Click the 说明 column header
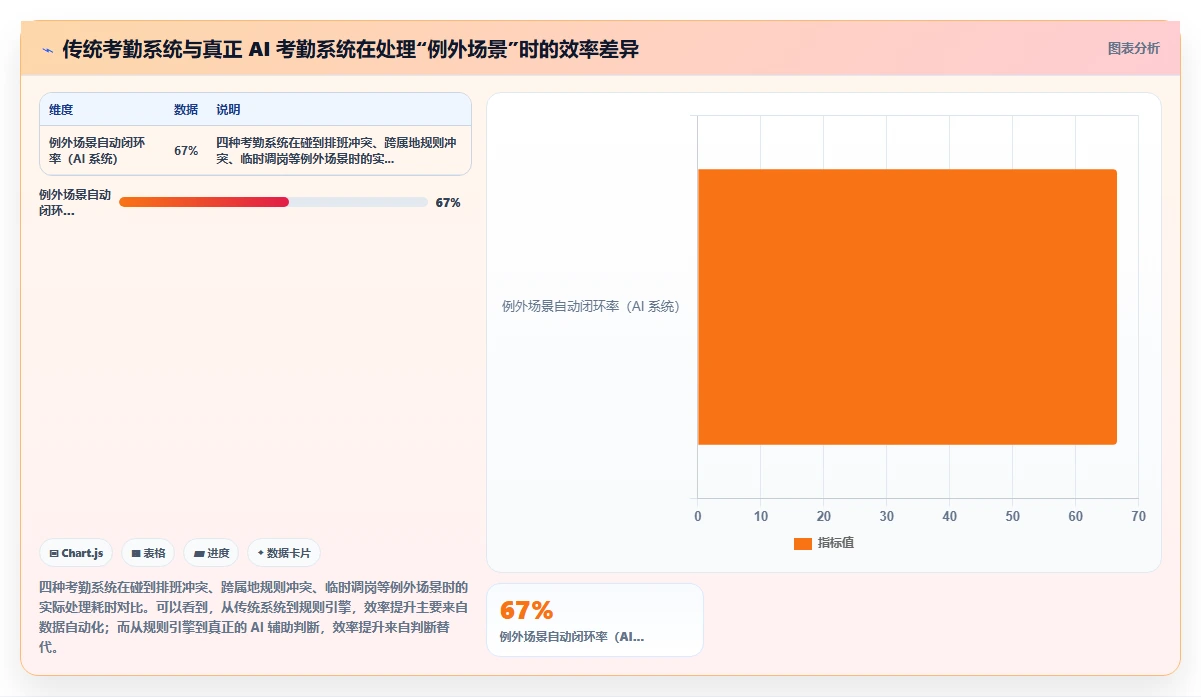 [x=228, y=110]
